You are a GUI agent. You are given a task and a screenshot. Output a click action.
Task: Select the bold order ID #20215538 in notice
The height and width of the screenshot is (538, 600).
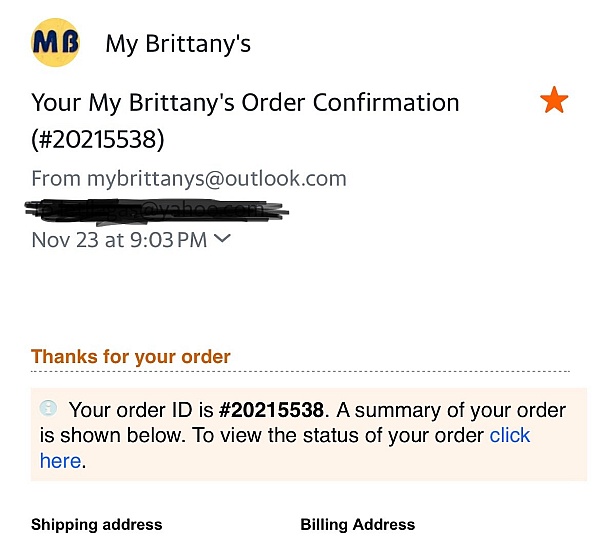coord(271,410)
